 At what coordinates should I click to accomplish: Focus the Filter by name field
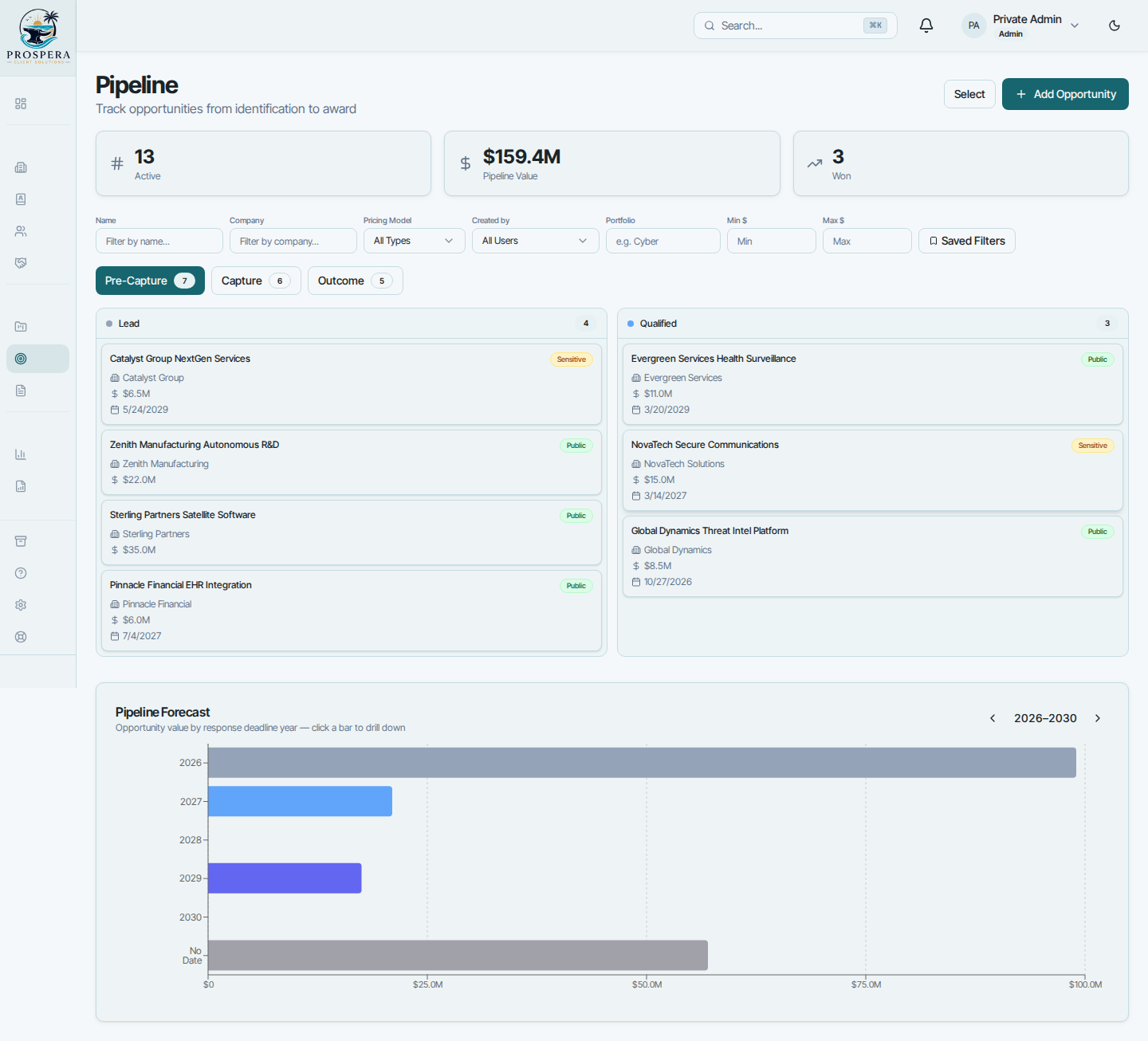[x=159, y=241]
